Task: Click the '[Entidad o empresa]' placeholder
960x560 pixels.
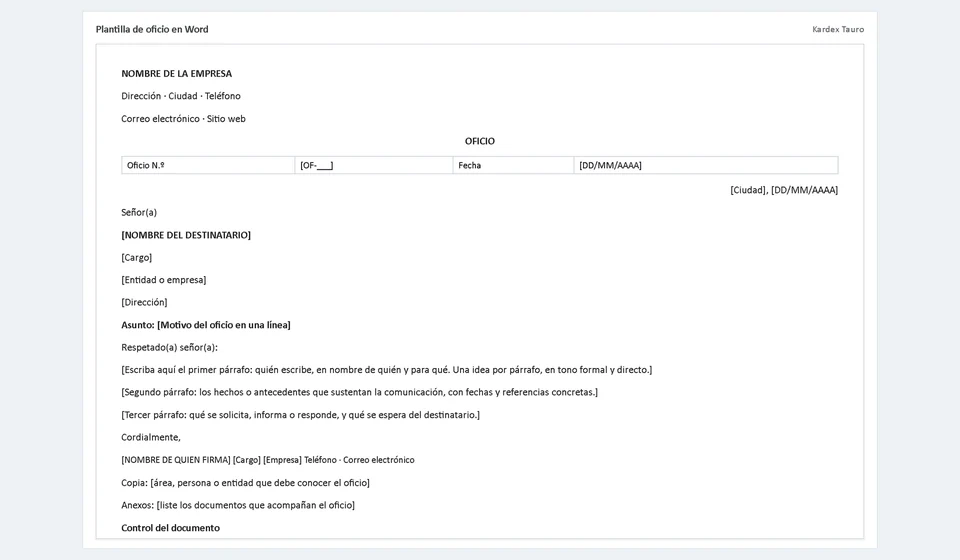Action: click(x=163, y=280)
